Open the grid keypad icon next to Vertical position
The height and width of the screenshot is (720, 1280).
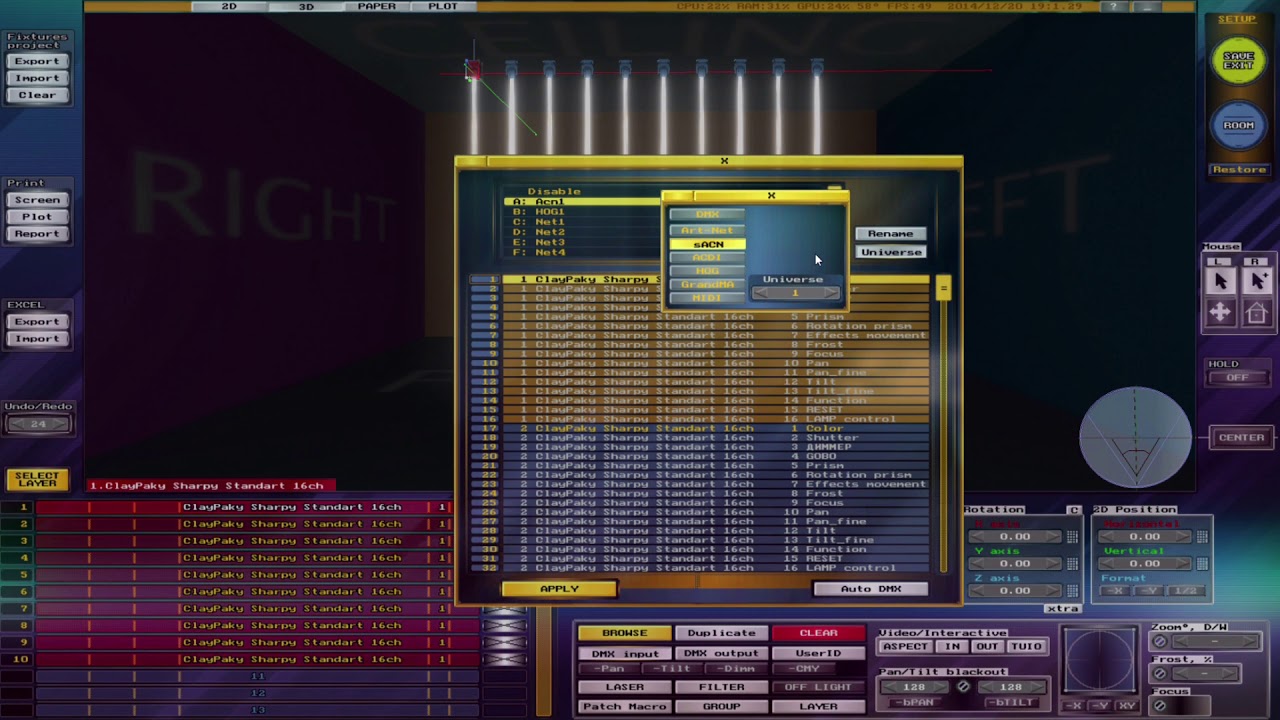1202,564
